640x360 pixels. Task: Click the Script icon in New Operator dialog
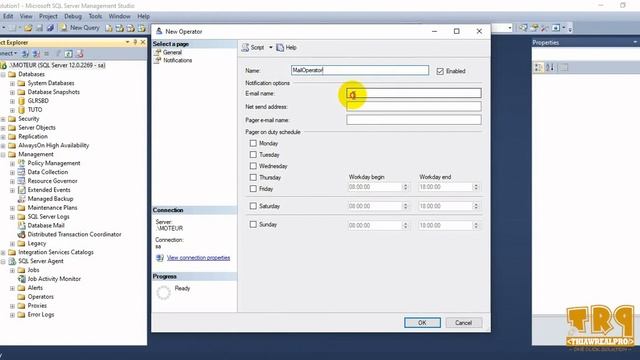pyautogui.click(x=245, y=47)
